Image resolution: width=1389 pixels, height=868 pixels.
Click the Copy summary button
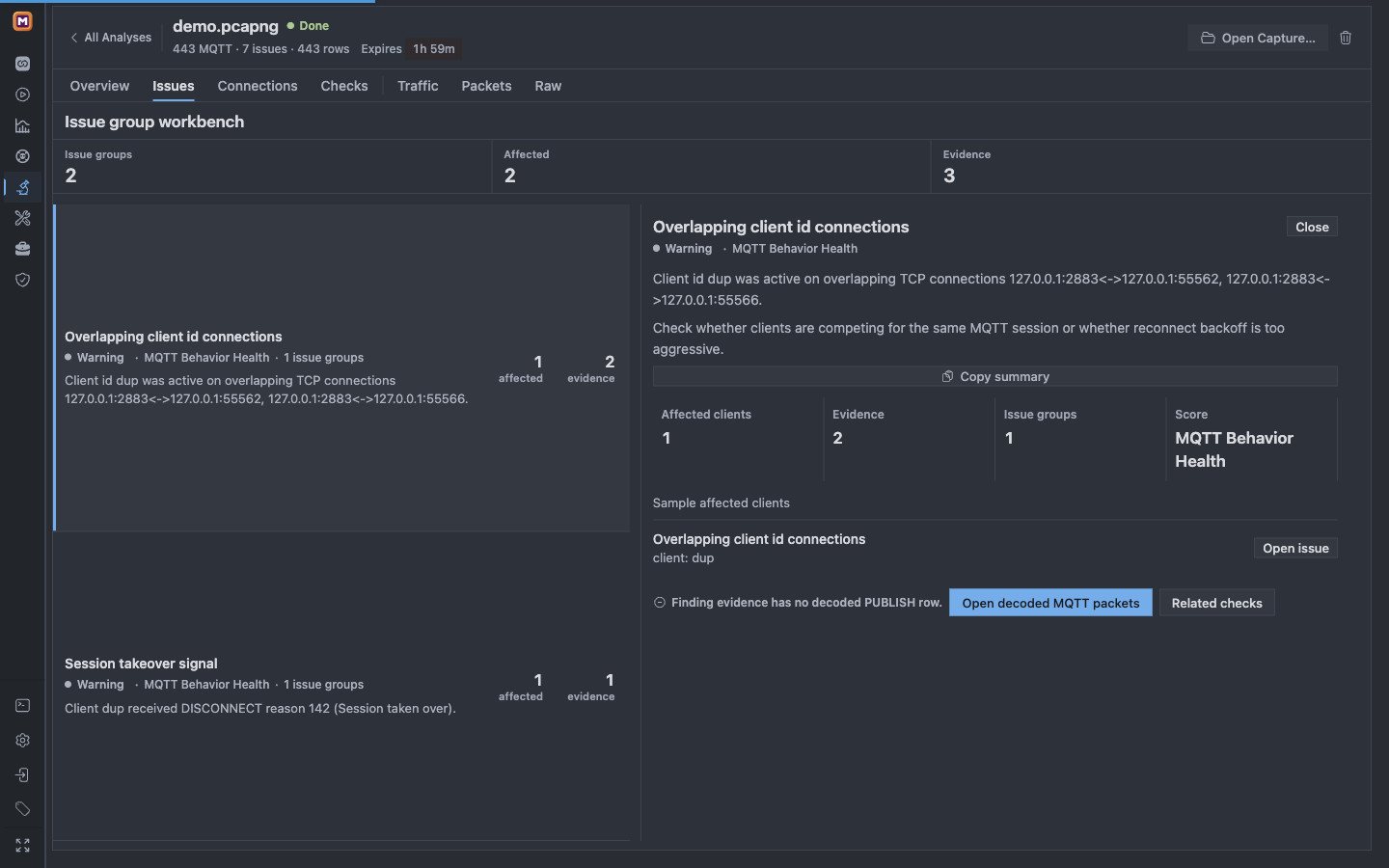point(994,376)
